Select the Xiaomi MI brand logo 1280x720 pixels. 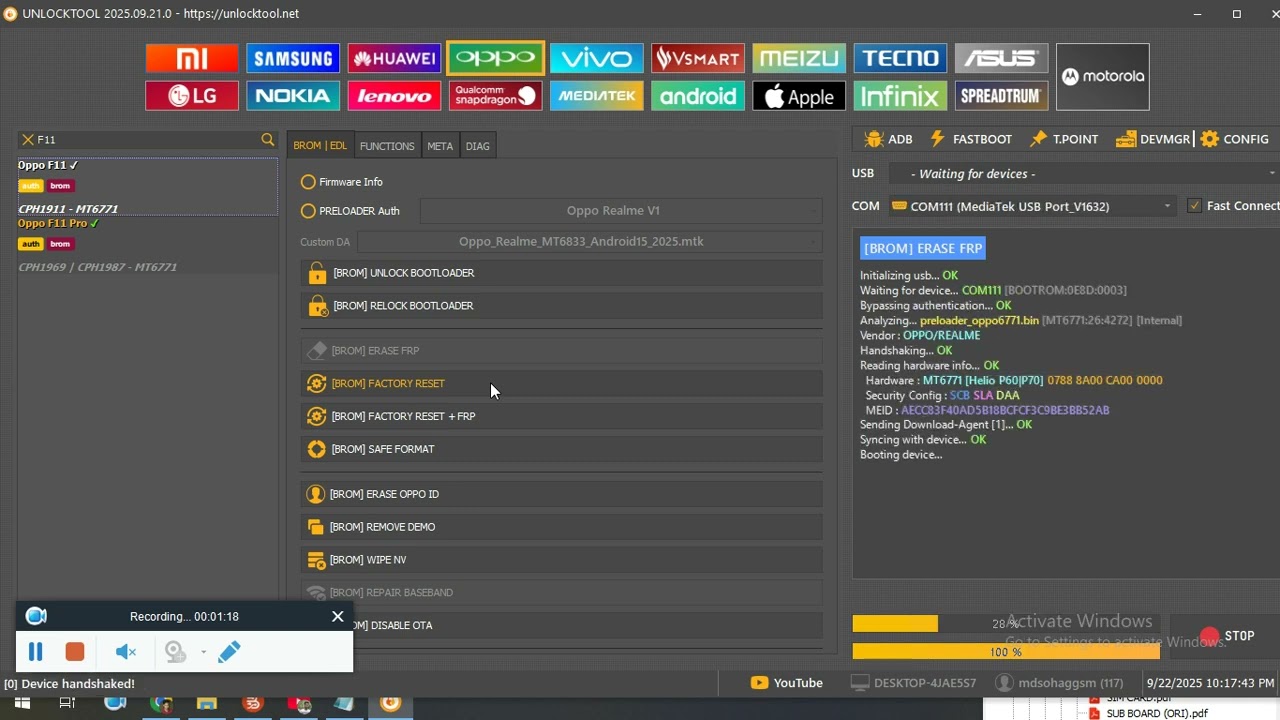[192, 58]
